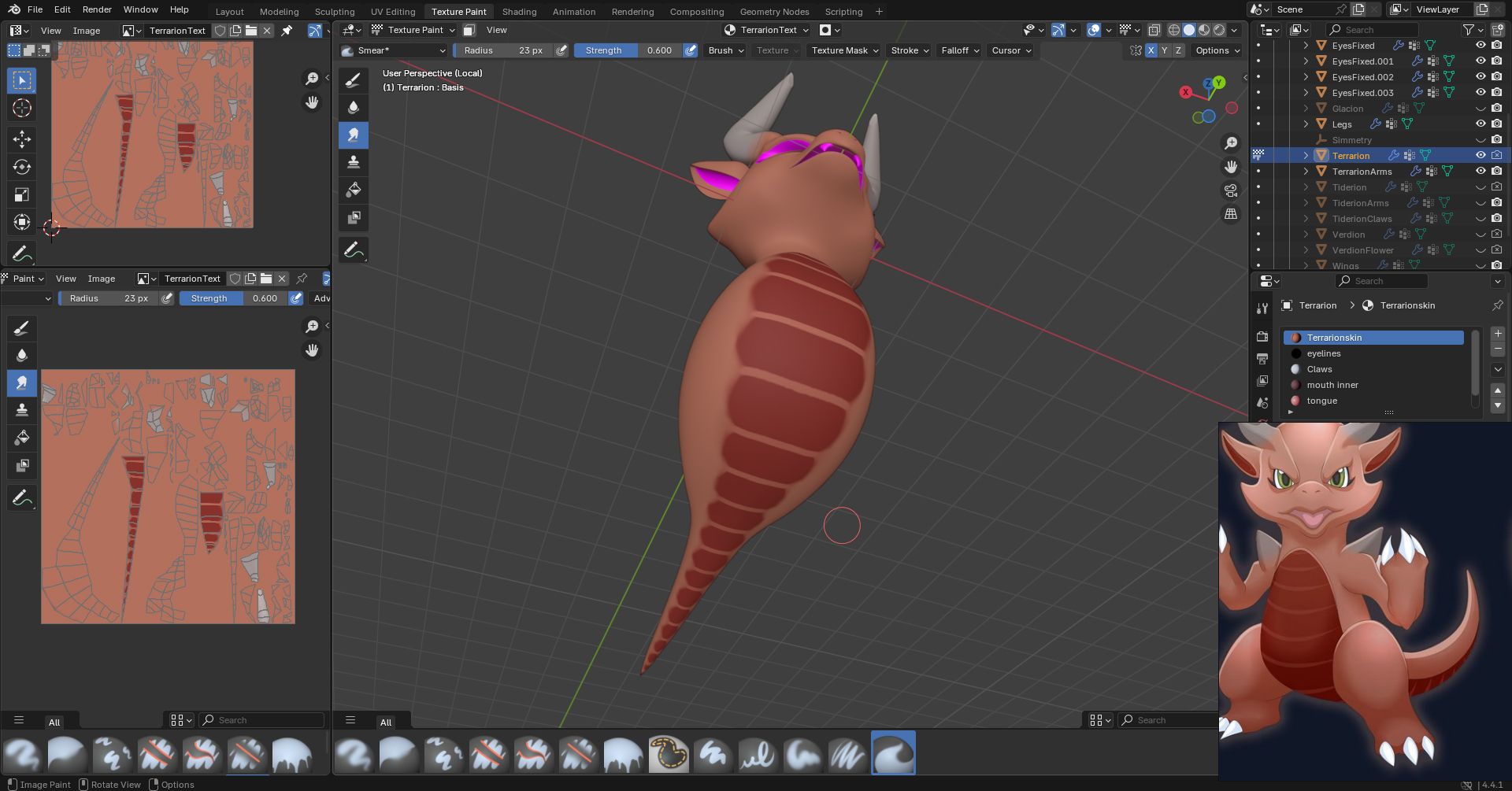Select the Terrarionskin material slot
1512x791 pixels.
pos(1373,338)
